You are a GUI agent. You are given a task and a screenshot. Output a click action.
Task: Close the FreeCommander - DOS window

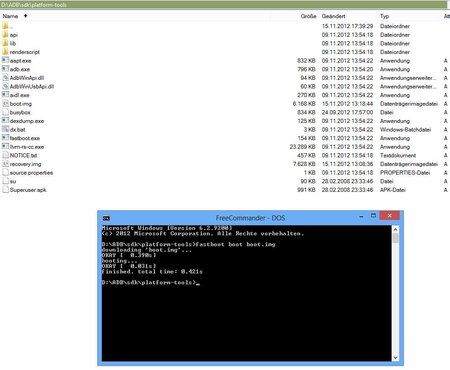tap(389, 216)
